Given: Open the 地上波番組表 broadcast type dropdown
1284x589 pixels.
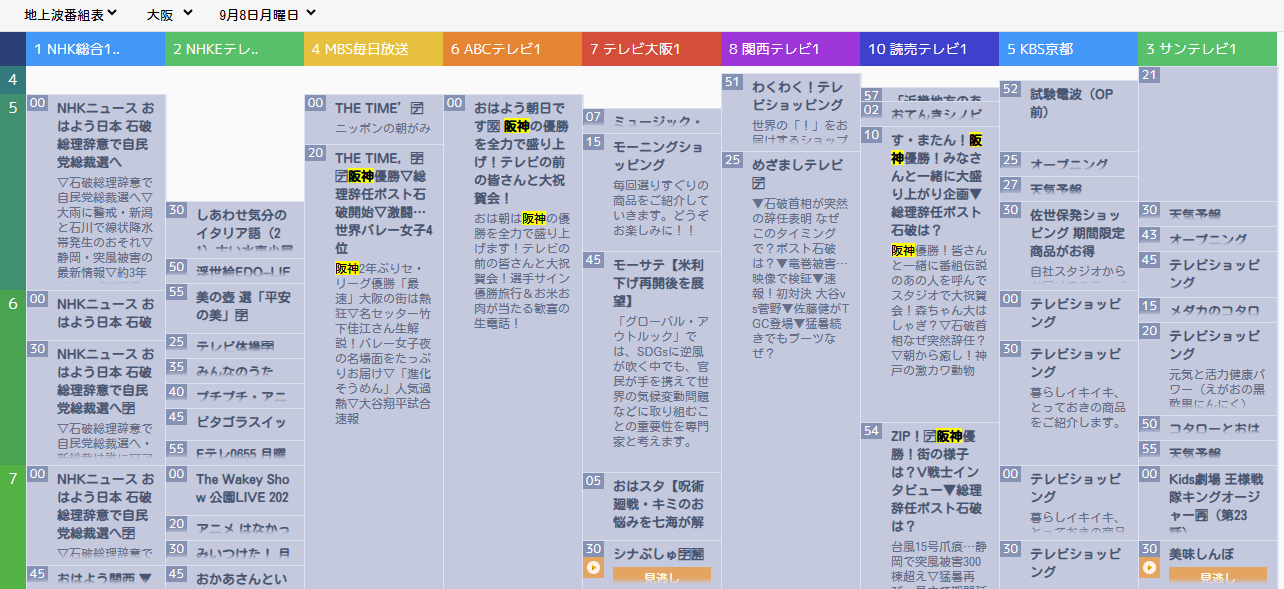Looking at the screenshot, I should tap(69, 15).
